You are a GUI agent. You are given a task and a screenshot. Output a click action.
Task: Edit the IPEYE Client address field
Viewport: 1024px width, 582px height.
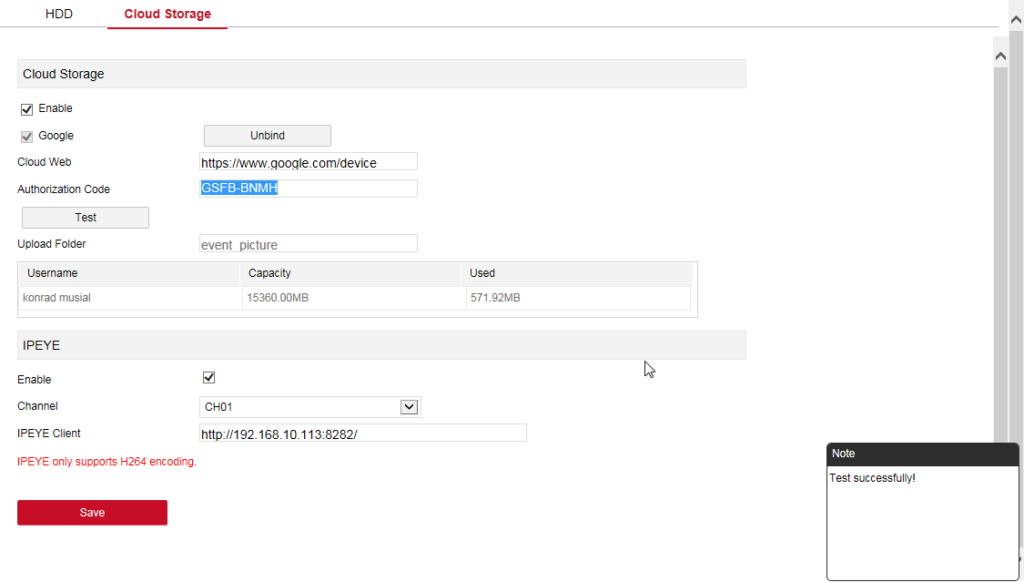[362, 432]
